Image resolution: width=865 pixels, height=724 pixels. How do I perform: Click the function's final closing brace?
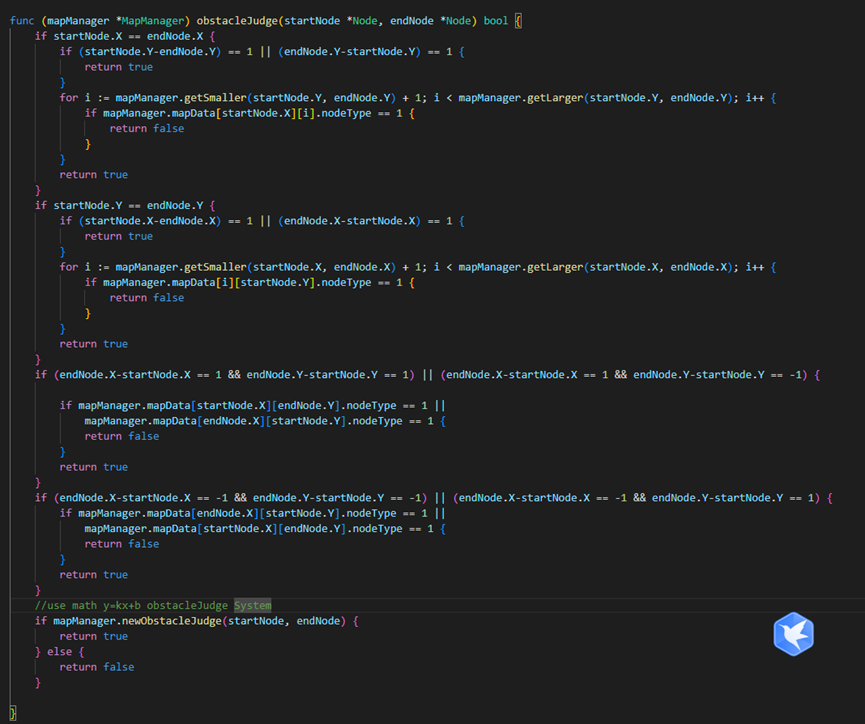[x=13, y=713]
